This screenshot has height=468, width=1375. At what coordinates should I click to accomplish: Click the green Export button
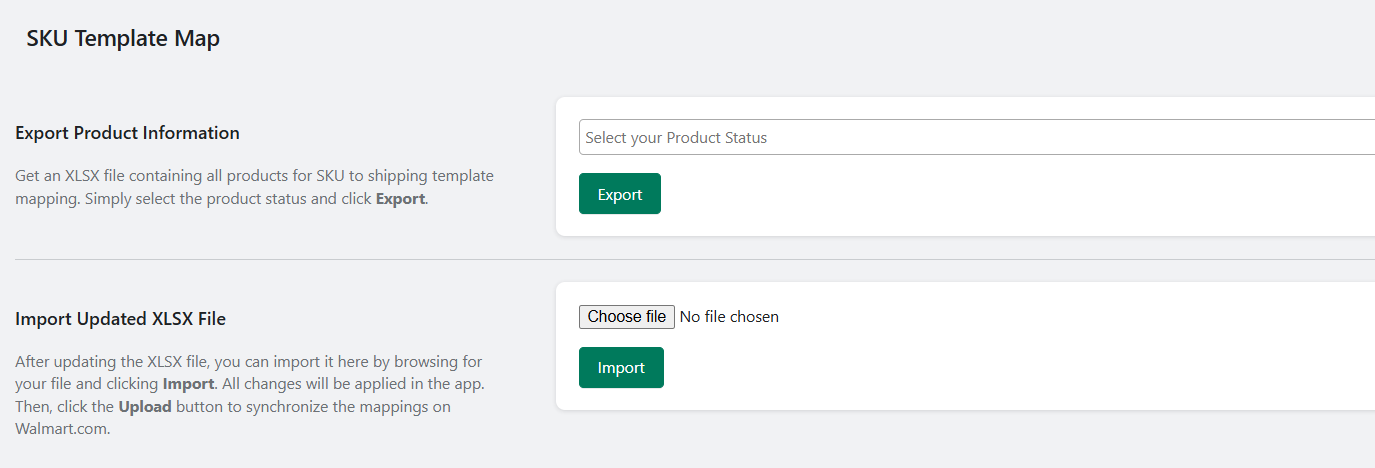click(620, 194)
